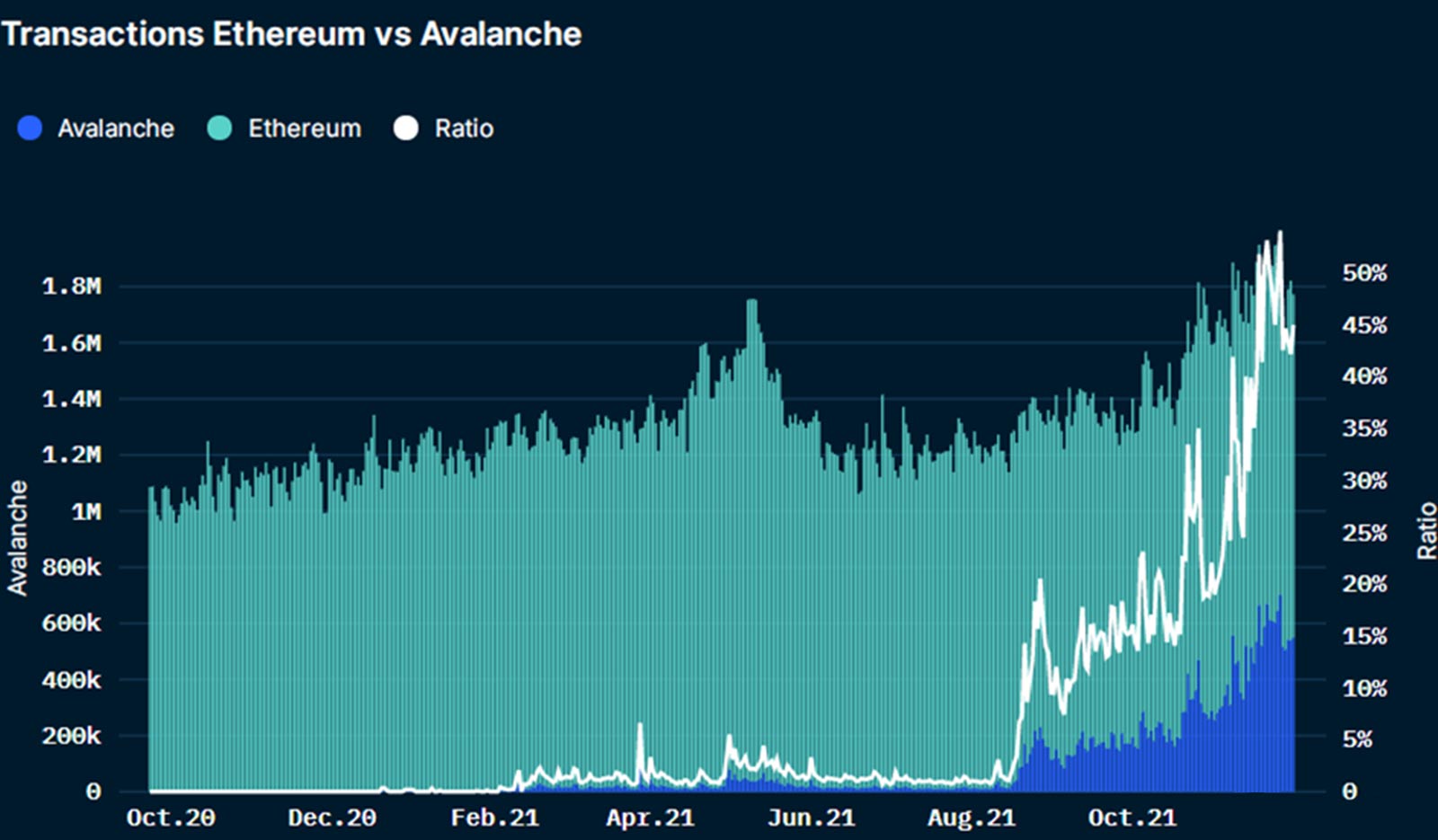Click the 50% right axis label
Screen dimensions: 1438x840
tap(1364, 272)
